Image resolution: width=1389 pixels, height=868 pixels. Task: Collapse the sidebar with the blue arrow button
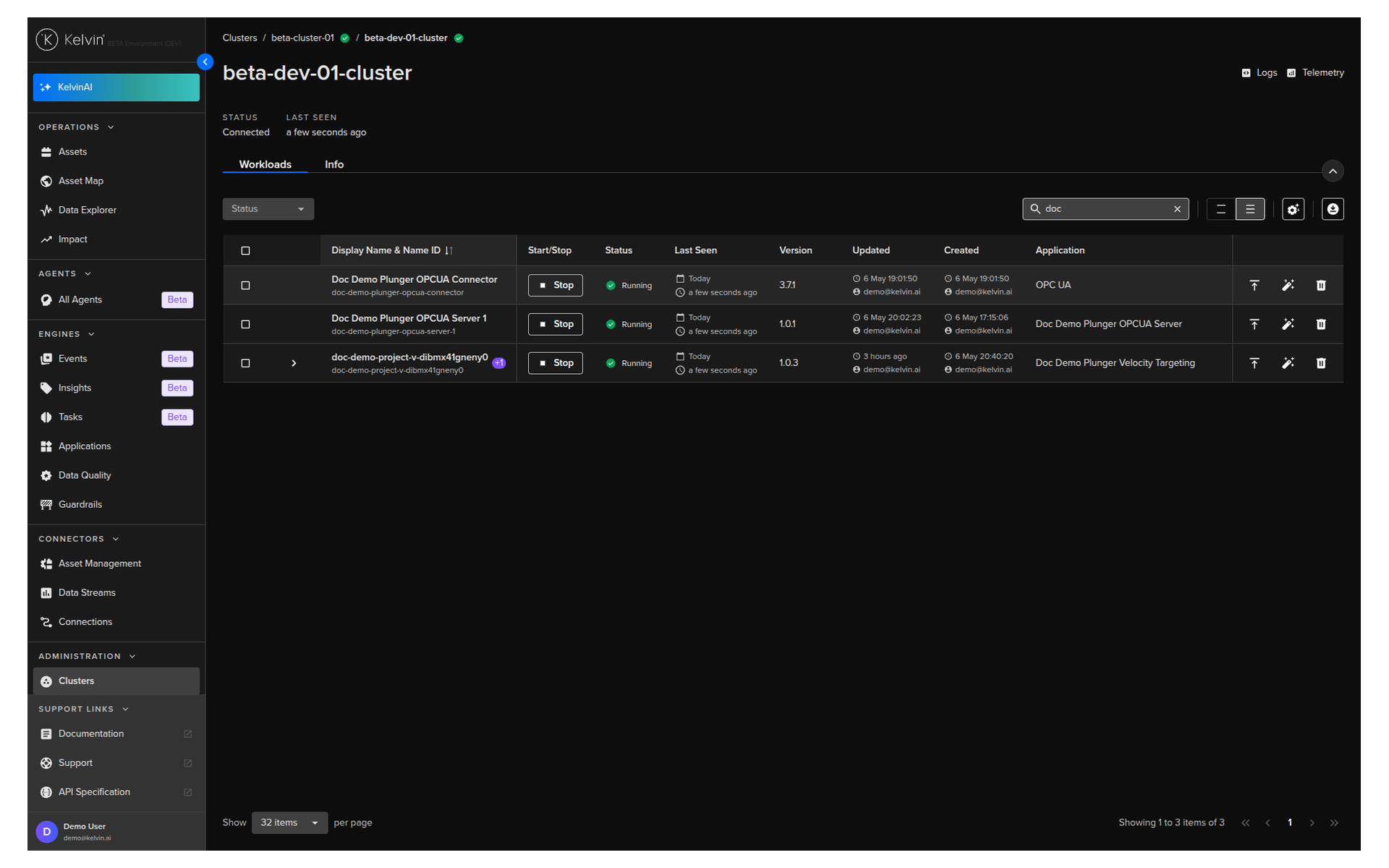click(205, 62)
